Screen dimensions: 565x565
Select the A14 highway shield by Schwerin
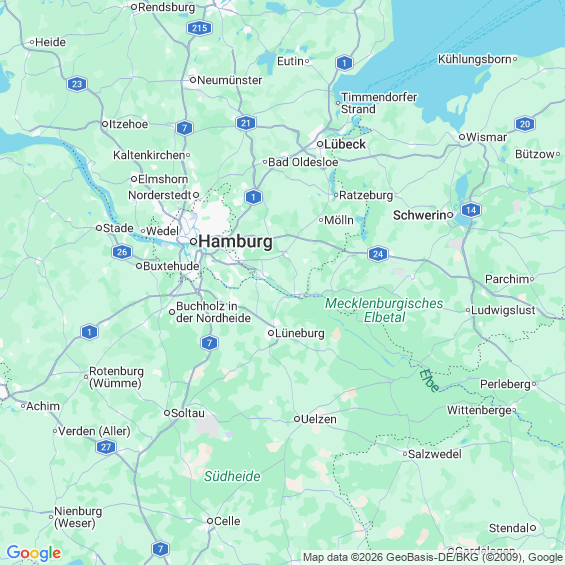[x=471, y=210]
